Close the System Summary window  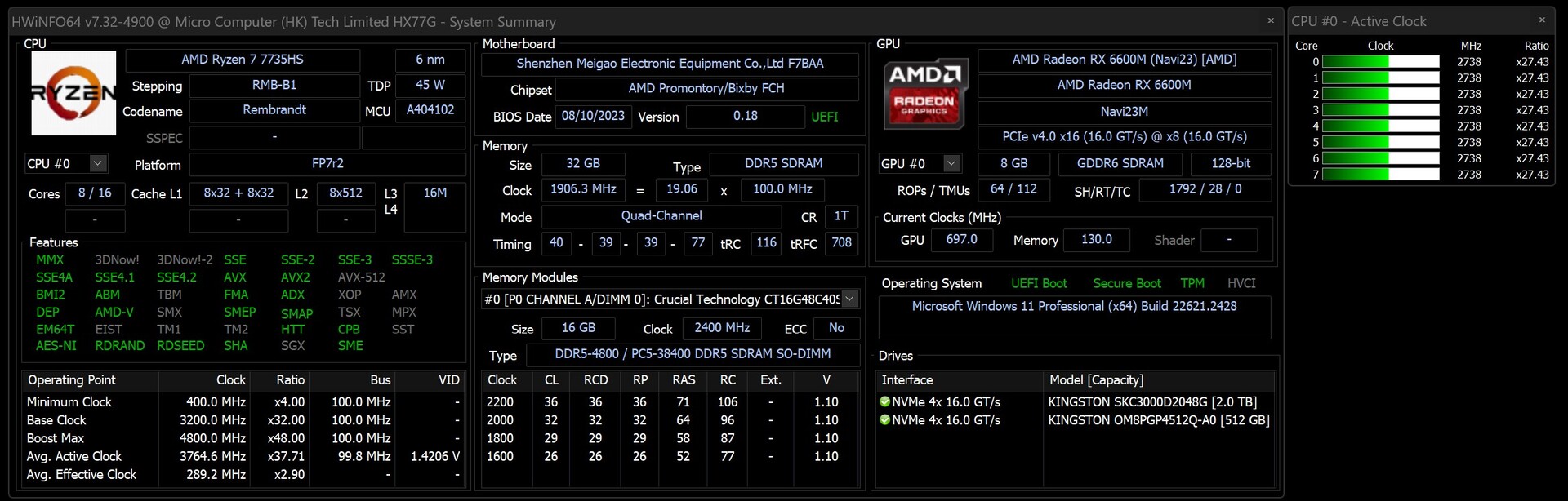tap(1270, 21)
